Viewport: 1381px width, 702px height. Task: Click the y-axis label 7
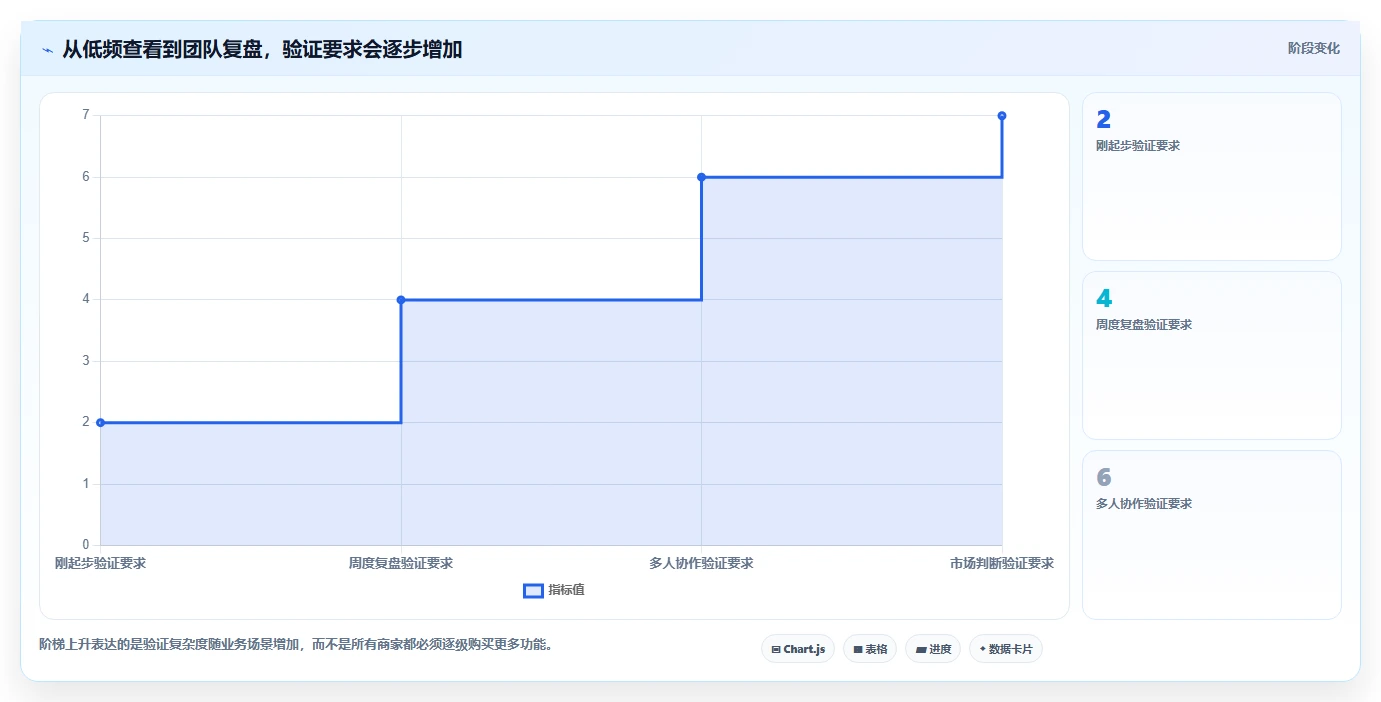86,115
